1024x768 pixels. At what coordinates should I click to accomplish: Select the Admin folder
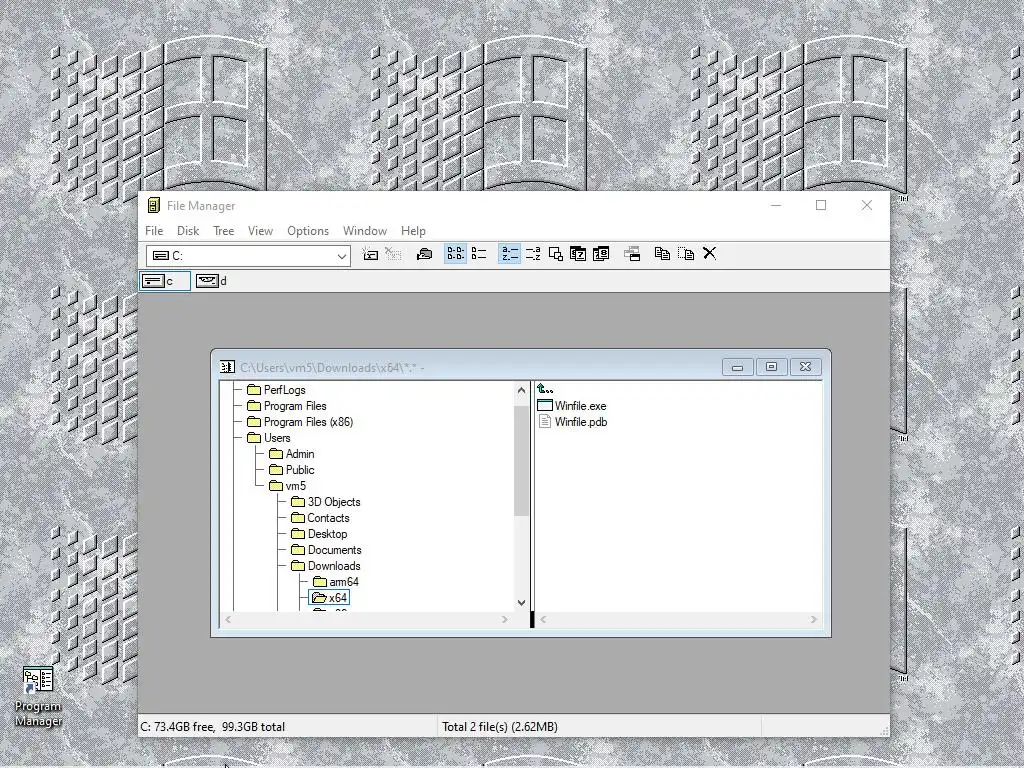pyautogui.click(x=292, y=454)
